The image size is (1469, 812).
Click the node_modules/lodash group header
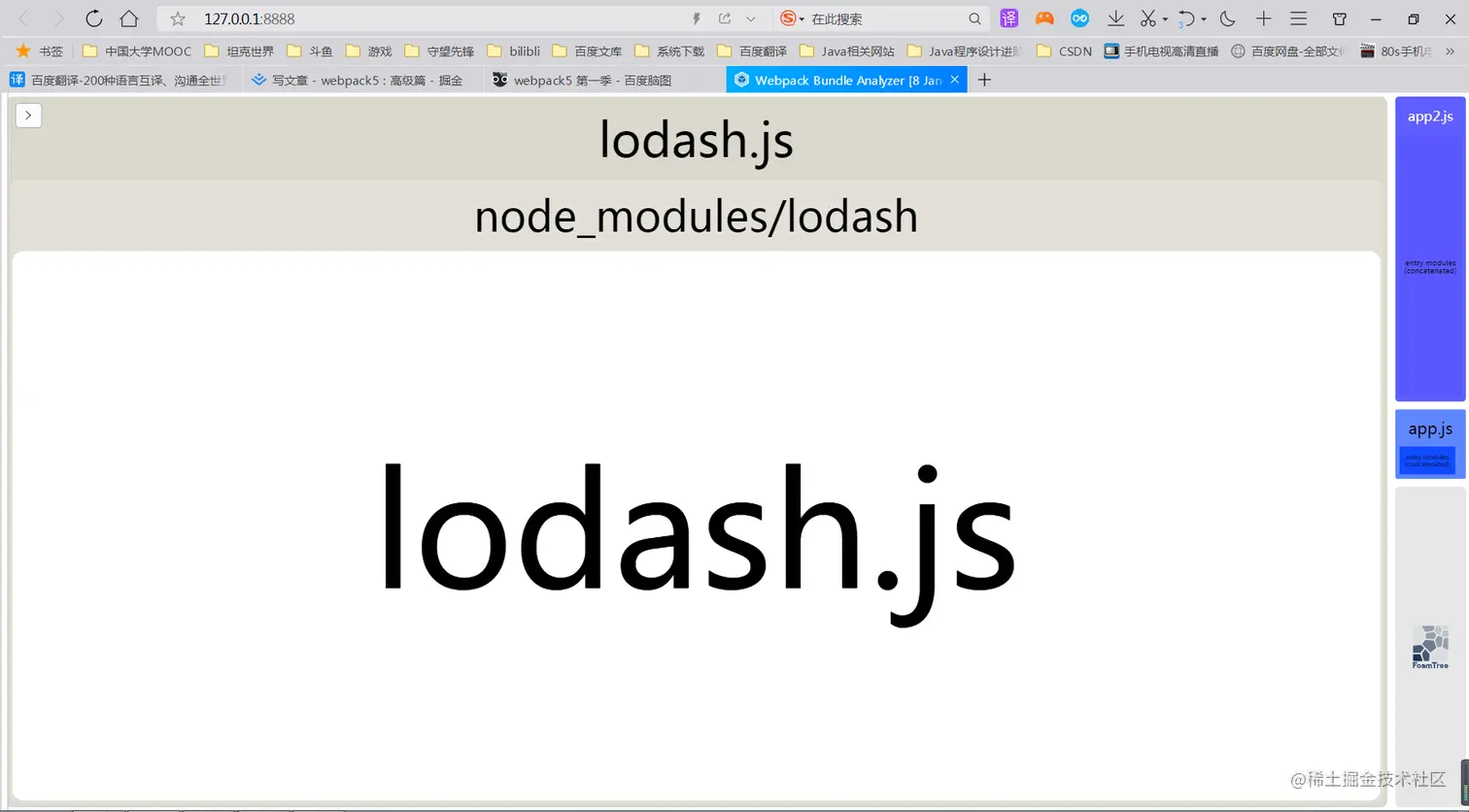[696, 216]
